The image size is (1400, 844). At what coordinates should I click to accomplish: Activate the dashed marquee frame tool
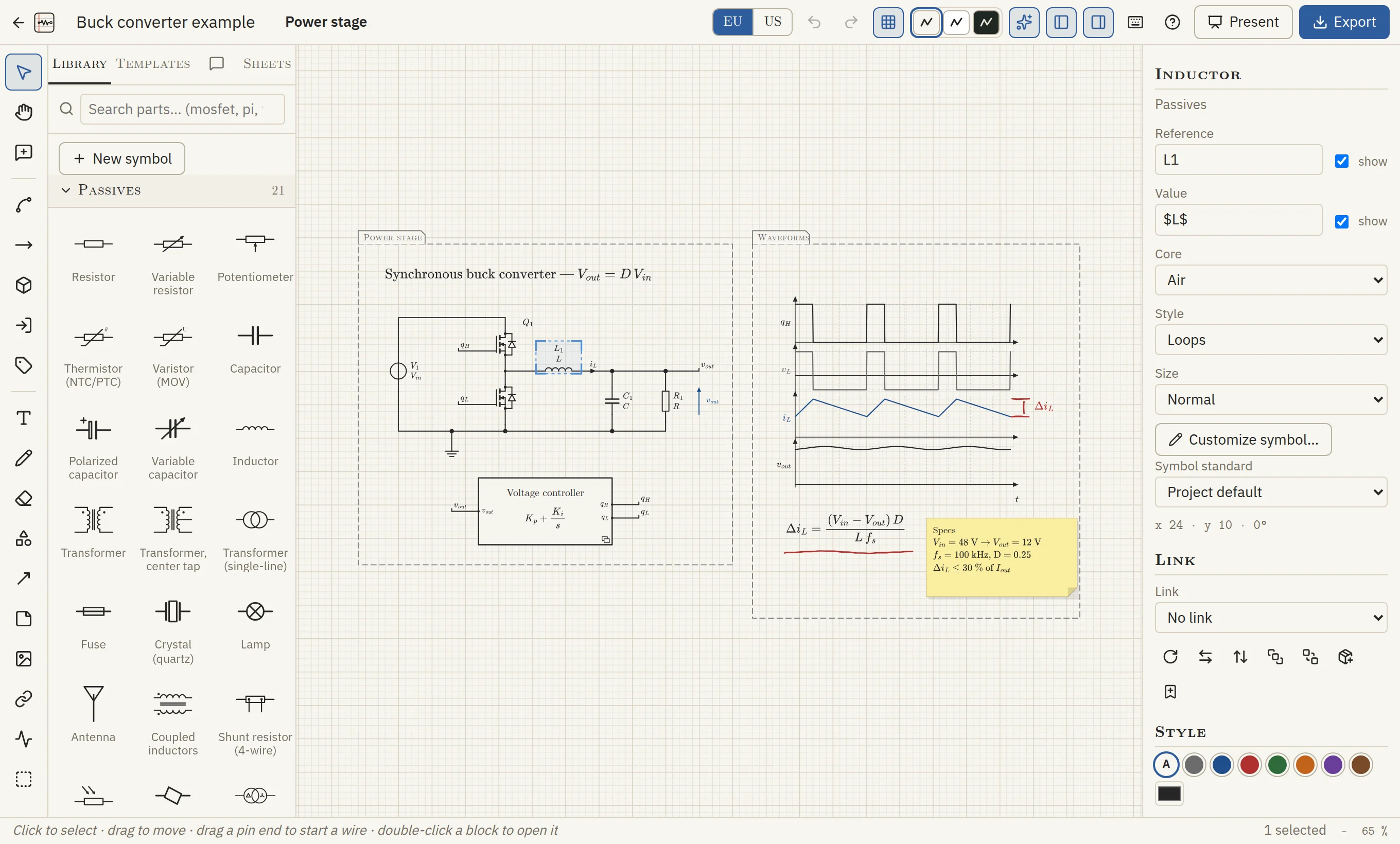pyautogui.click(x=23, y=779)
